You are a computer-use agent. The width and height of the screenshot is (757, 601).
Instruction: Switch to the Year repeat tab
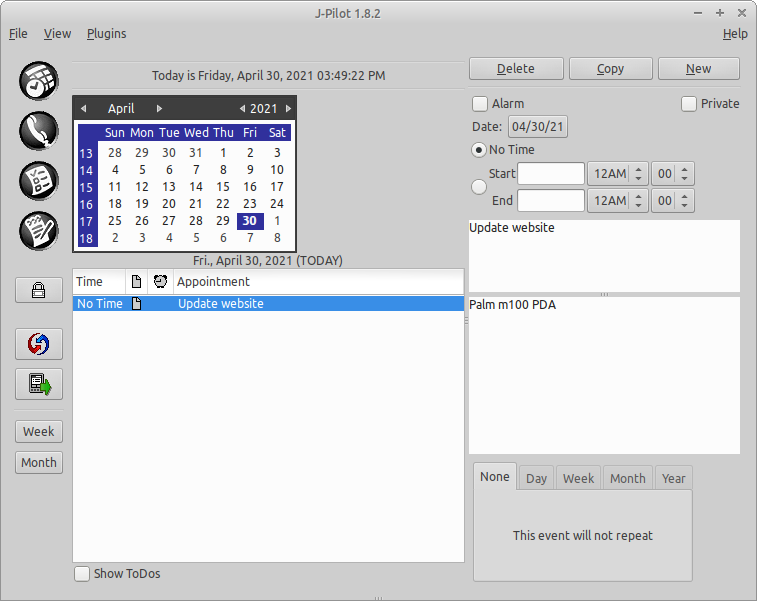click(x=673, y=478)
